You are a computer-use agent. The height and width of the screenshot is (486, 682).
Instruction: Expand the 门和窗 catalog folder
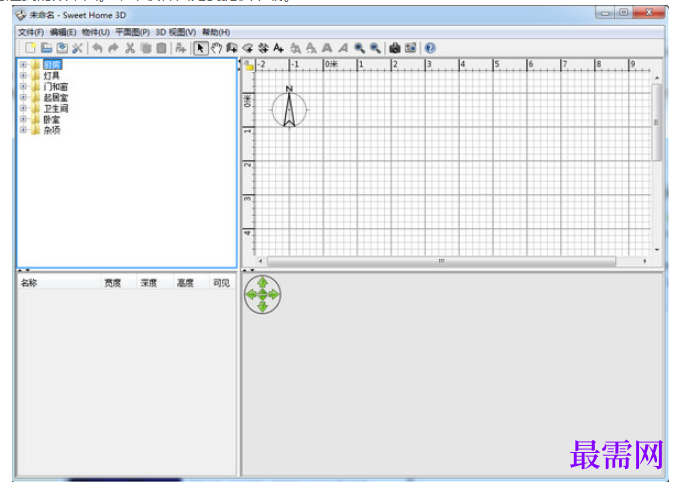[23, 86]
